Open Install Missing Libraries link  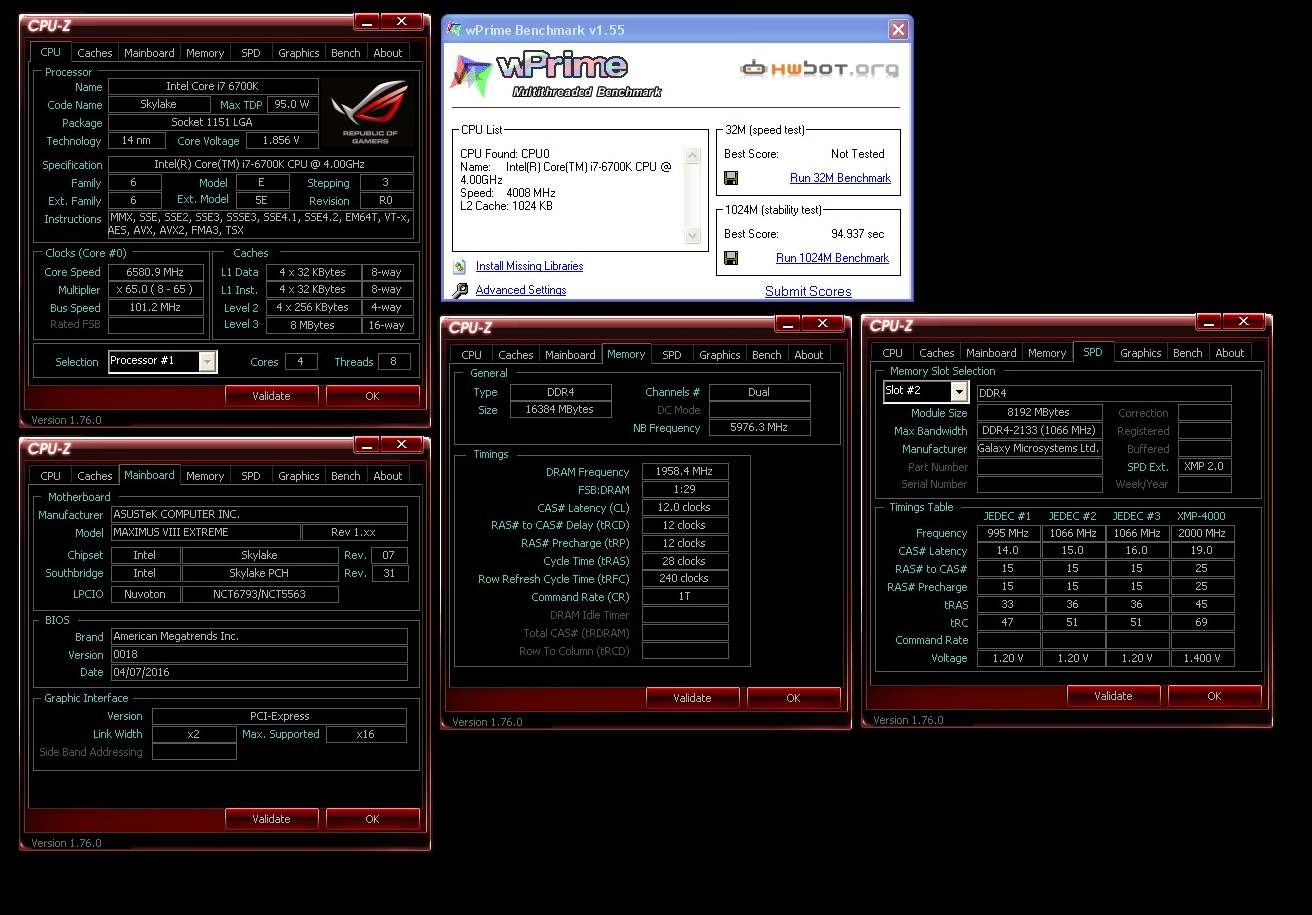(x=529, y=266)
